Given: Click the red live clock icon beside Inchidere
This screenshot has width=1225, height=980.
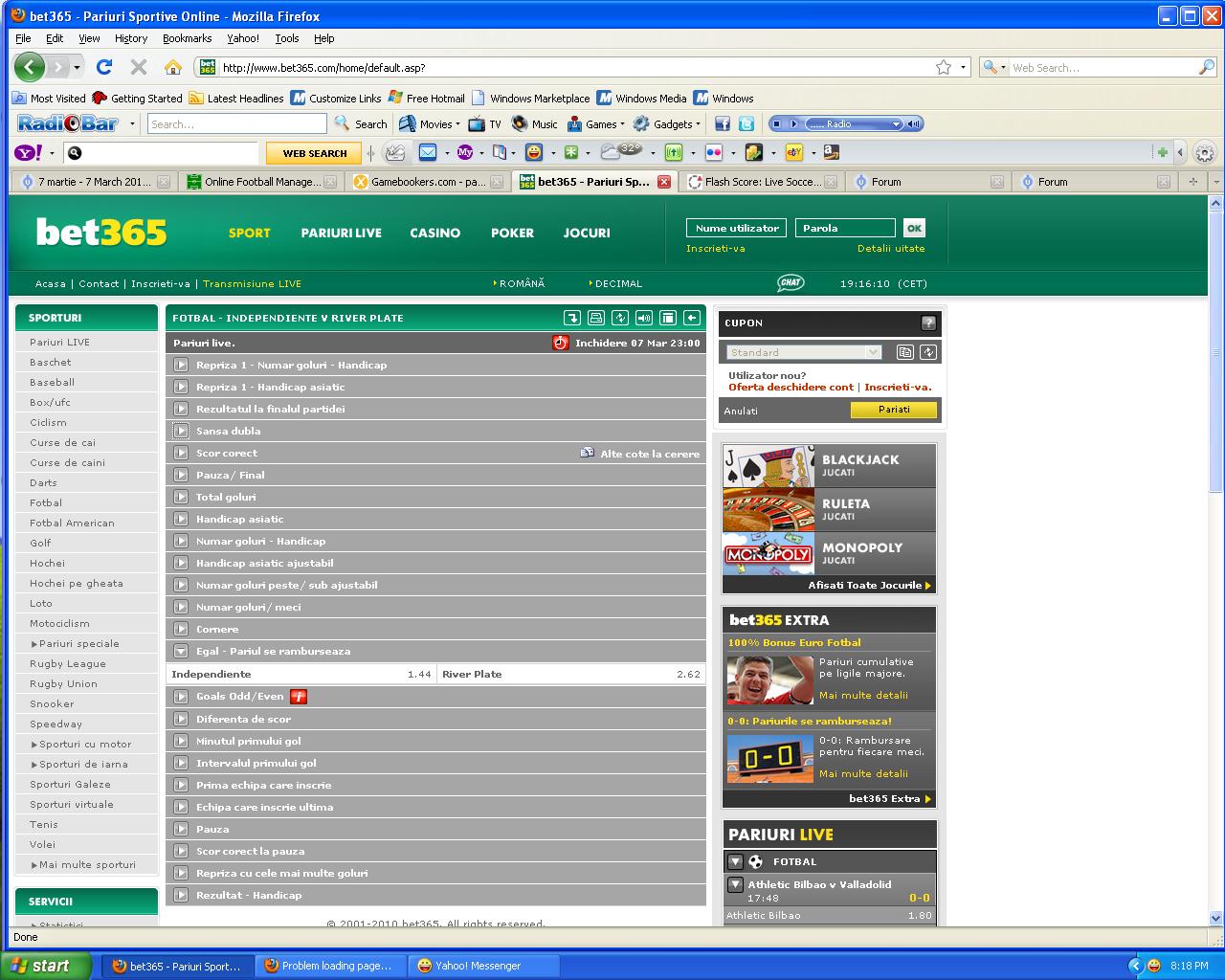Looking at the screenshot, I should [x=561, y=343].
